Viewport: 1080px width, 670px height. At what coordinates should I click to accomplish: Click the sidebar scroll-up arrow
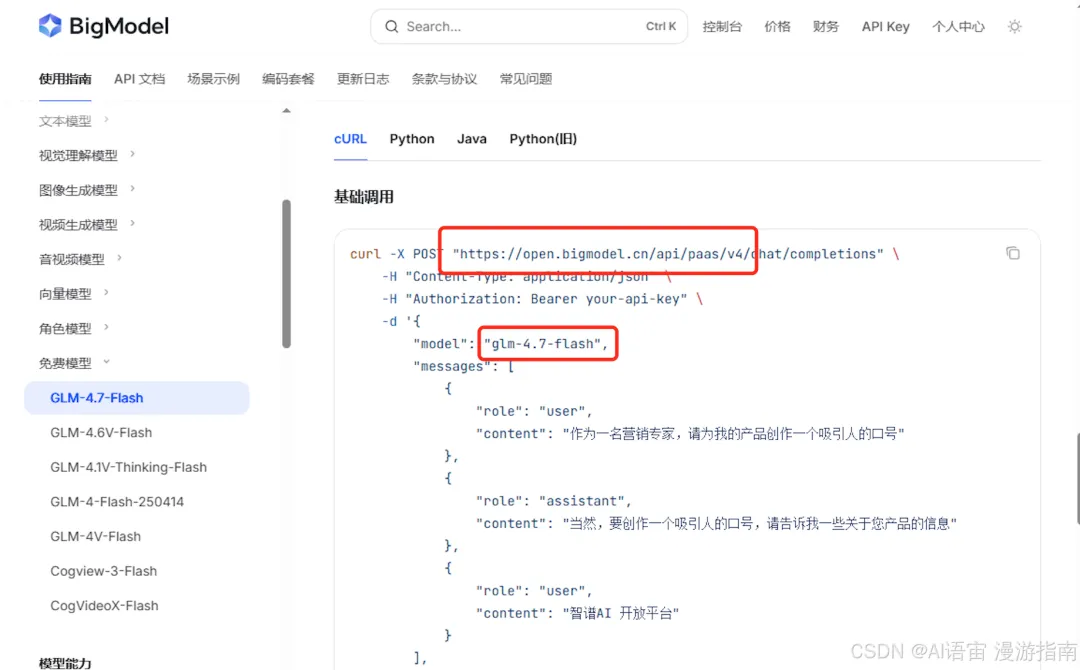(287, 111)
